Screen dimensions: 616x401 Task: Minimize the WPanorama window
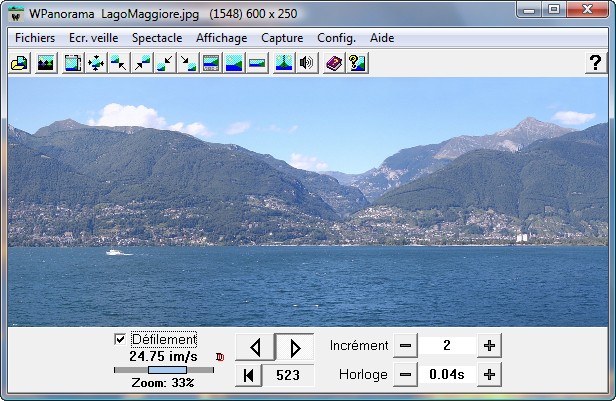(529, 10)
